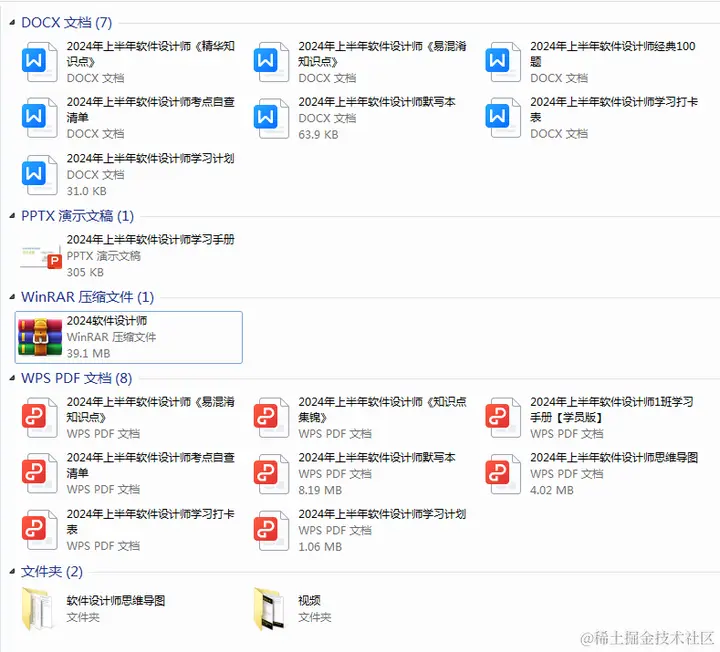This screenshot has width=720, height=652.
Task: Select file name 2024年上半年软件设计师学习手册
Action: [151, 240]
